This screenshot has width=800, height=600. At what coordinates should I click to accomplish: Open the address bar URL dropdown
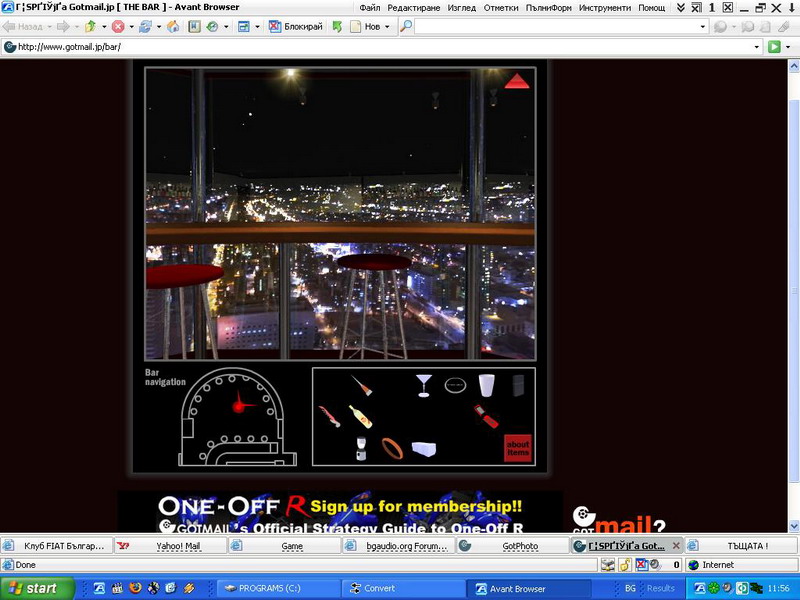[x=757, y=47]
